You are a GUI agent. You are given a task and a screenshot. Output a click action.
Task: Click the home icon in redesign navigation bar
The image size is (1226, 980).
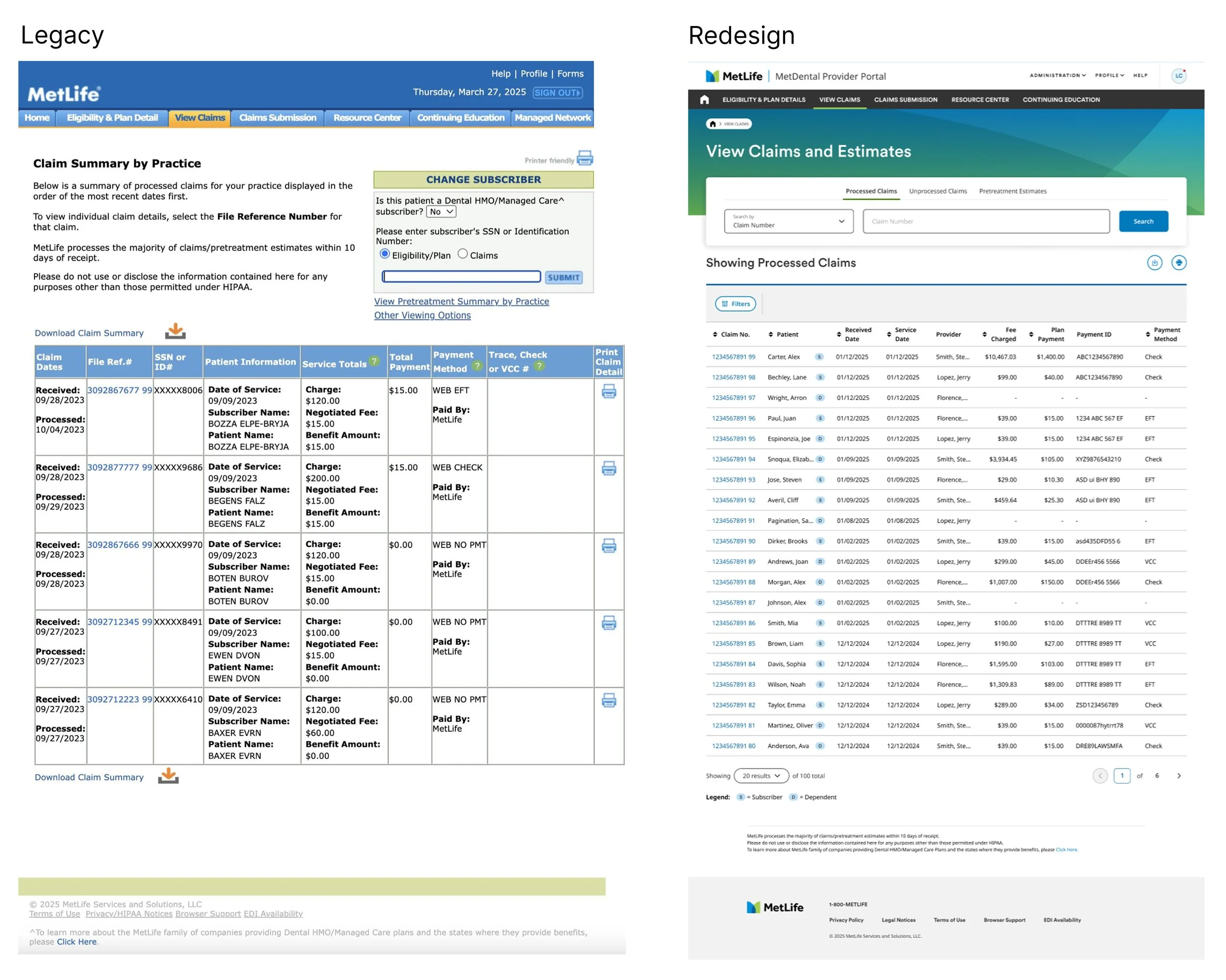704,100
